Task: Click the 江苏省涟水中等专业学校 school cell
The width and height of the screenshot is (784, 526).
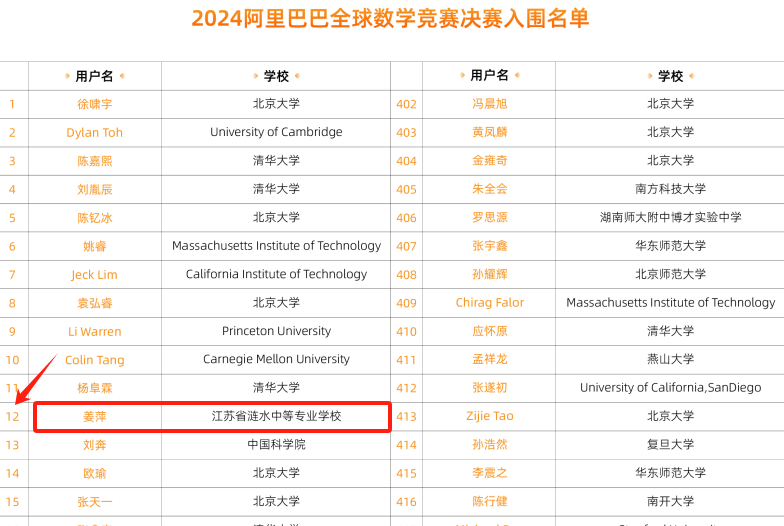Action: [x=276, y=416]
